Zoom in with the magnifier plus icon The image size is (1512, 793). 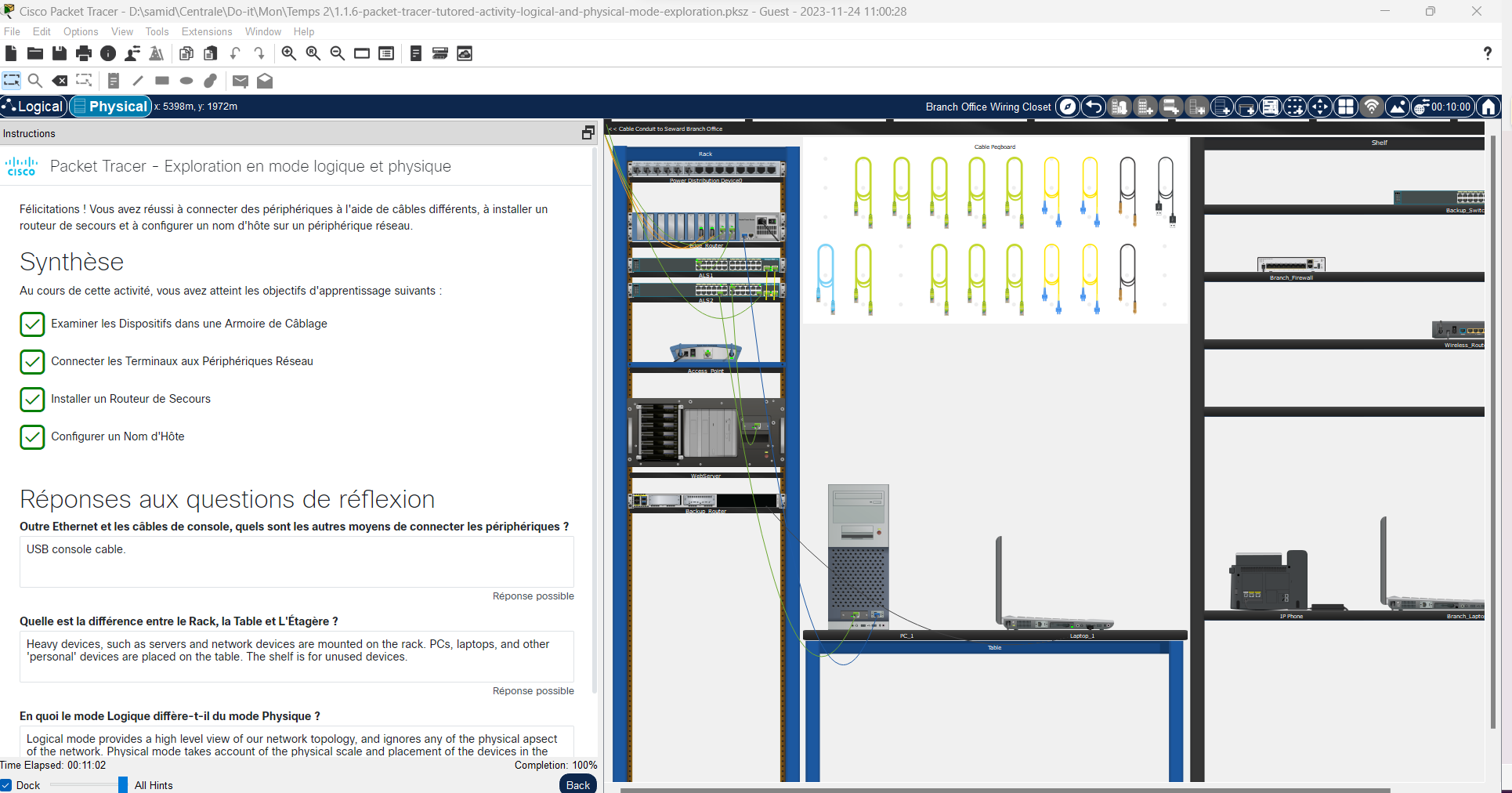click(289, 53)
